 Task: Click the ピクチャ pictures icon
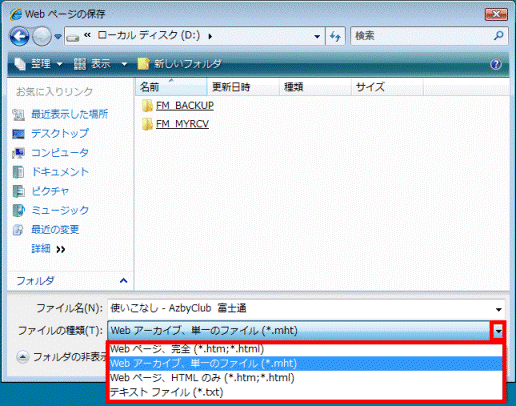[19, 191]
